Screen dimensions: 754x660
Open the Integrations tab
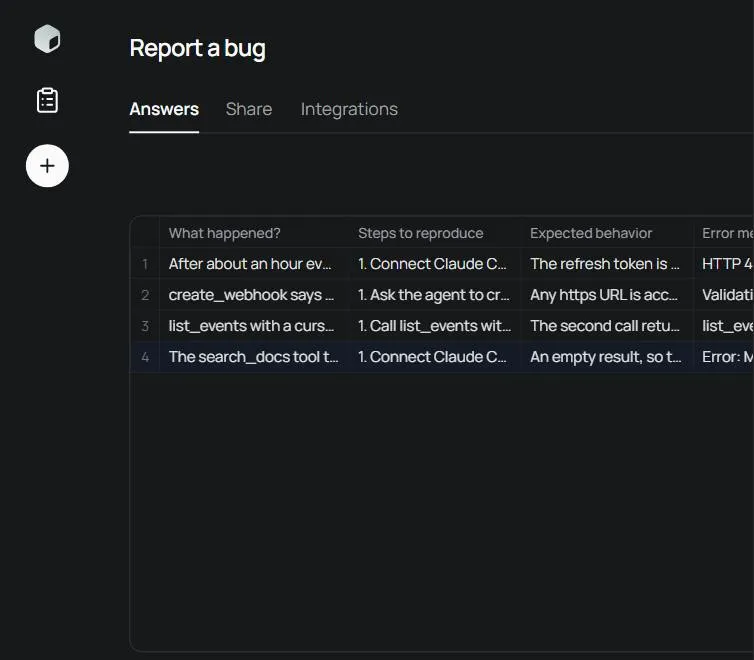click(x=349, y=109)
